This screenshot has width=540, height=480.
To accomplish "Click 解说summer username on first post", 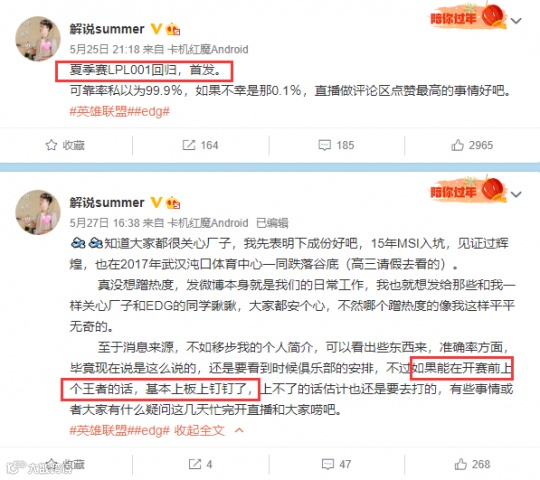I will [x=107, y=29].
